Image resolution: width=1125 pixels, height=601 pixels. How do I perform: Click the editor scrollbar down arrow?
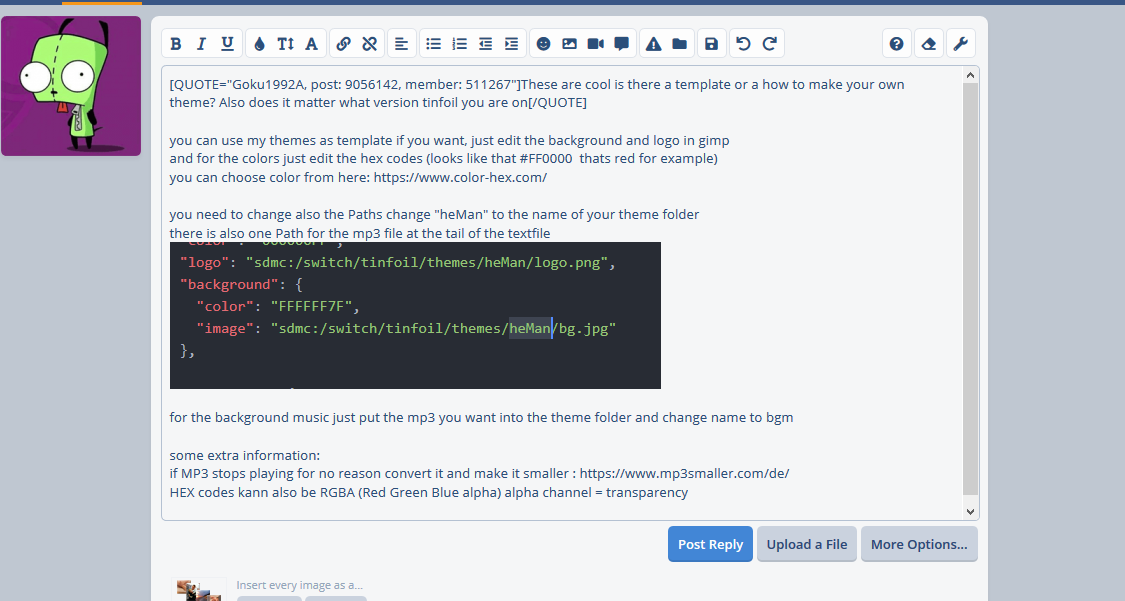[970, 511]
